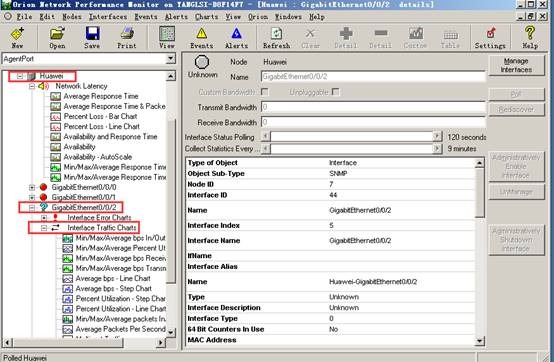The height and width of the screenshot is (362, 554).
Task: Select Percent Utilization - Step Chart
Action: click(120, 298)
